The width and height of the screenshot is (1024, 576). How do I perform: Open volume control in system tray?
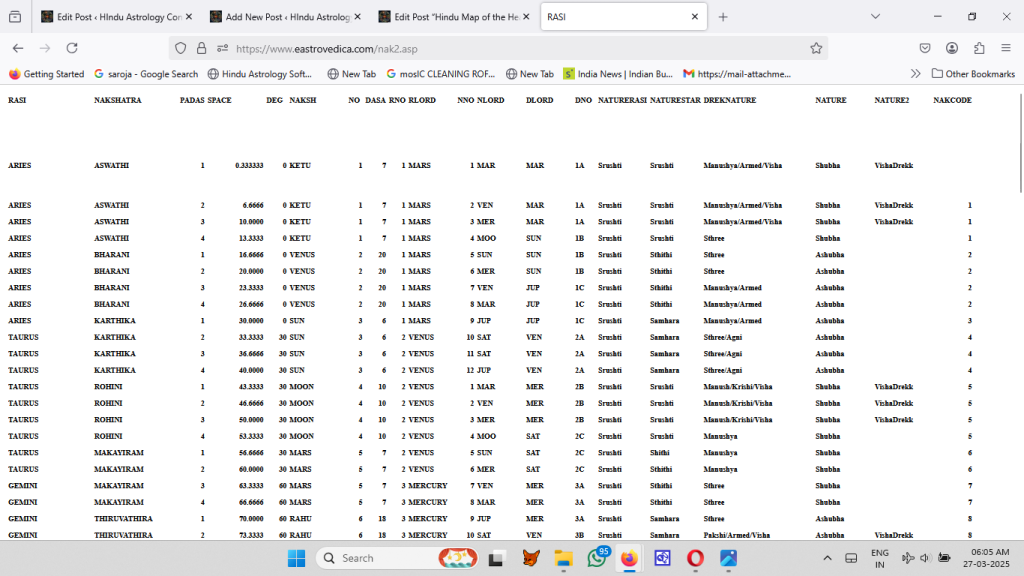(925, 558)
